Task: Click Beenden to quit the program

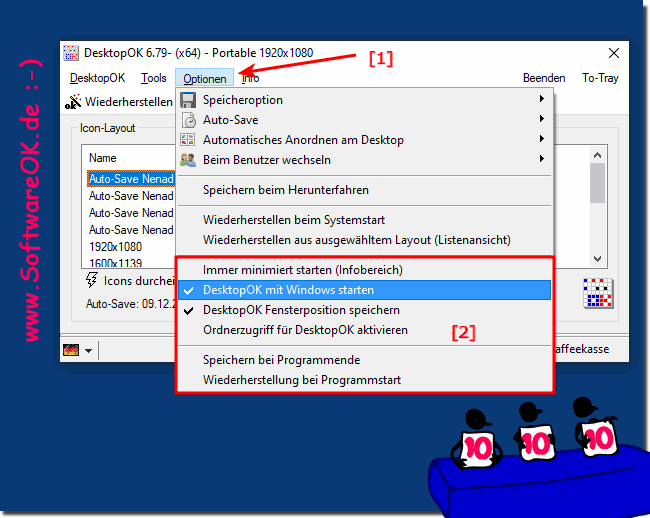Action: point(544,78)
